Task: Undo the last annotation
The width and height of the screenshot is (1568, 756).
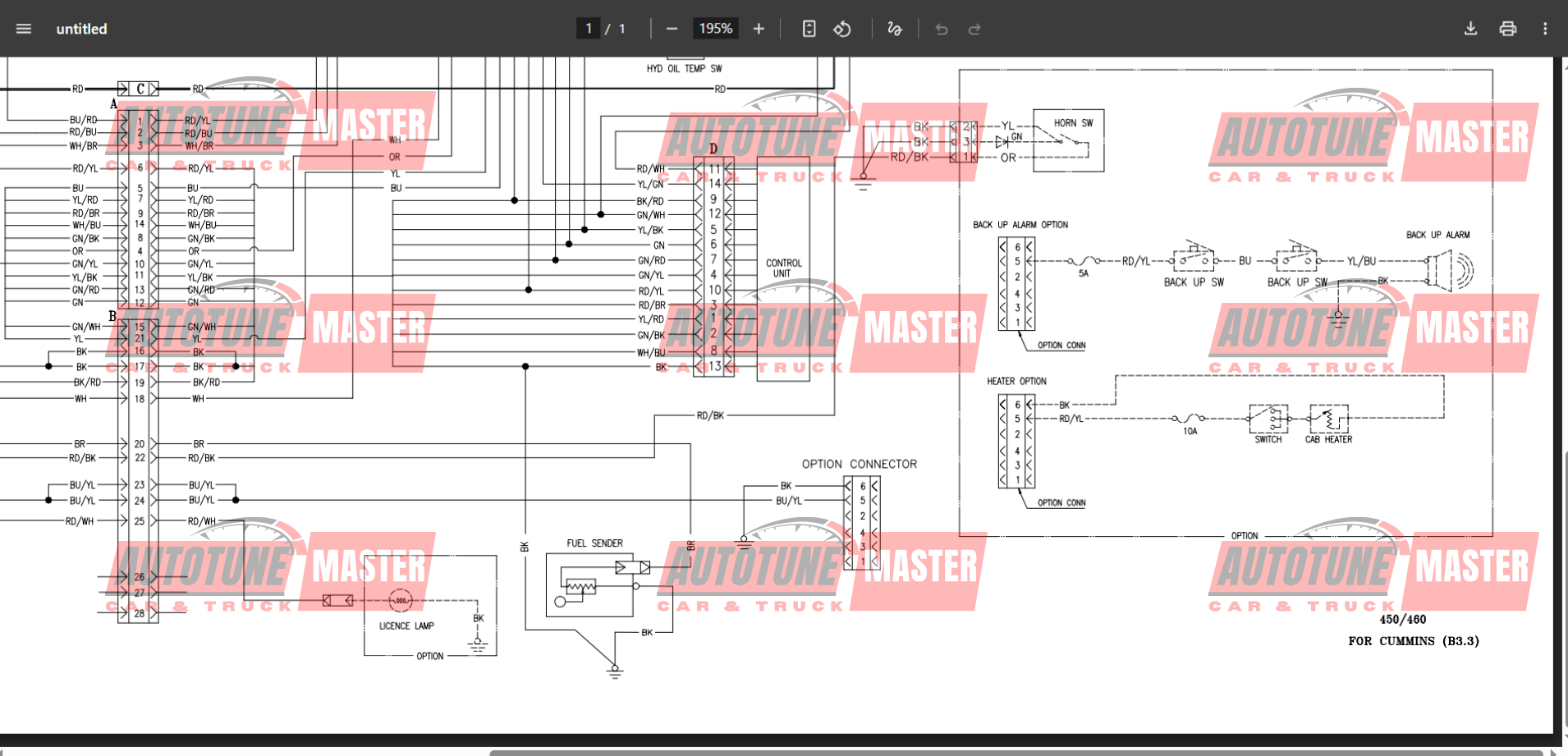Action: coord(941,28)
